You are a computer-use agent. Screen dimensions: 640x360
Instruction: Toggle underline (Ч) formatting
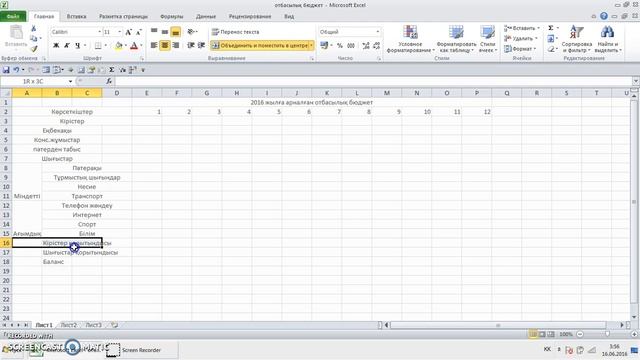coord(77,45)
